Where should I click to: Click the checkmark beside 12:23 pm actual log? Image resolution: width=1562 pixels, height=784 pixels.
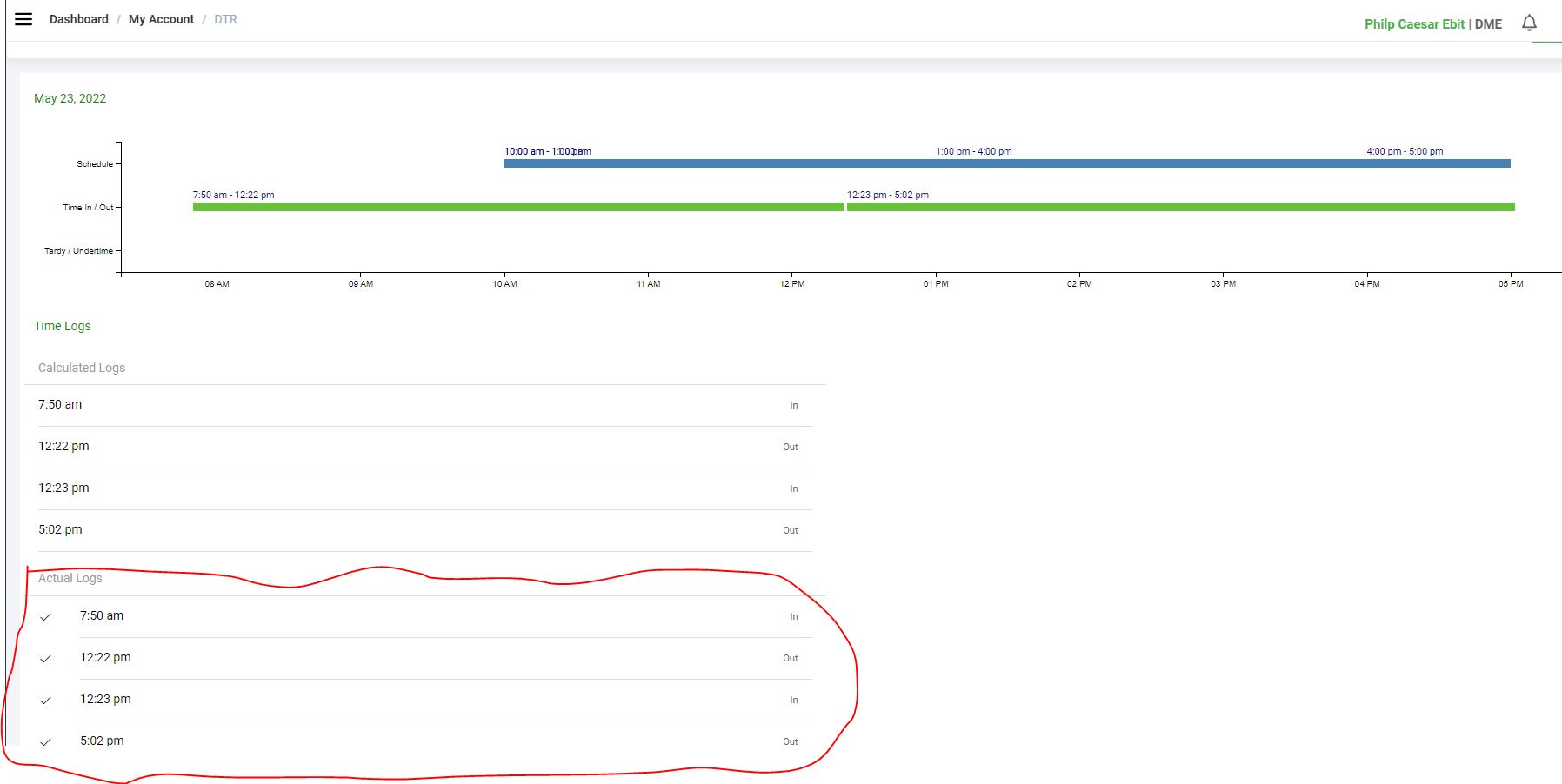(x=46, y=701)
